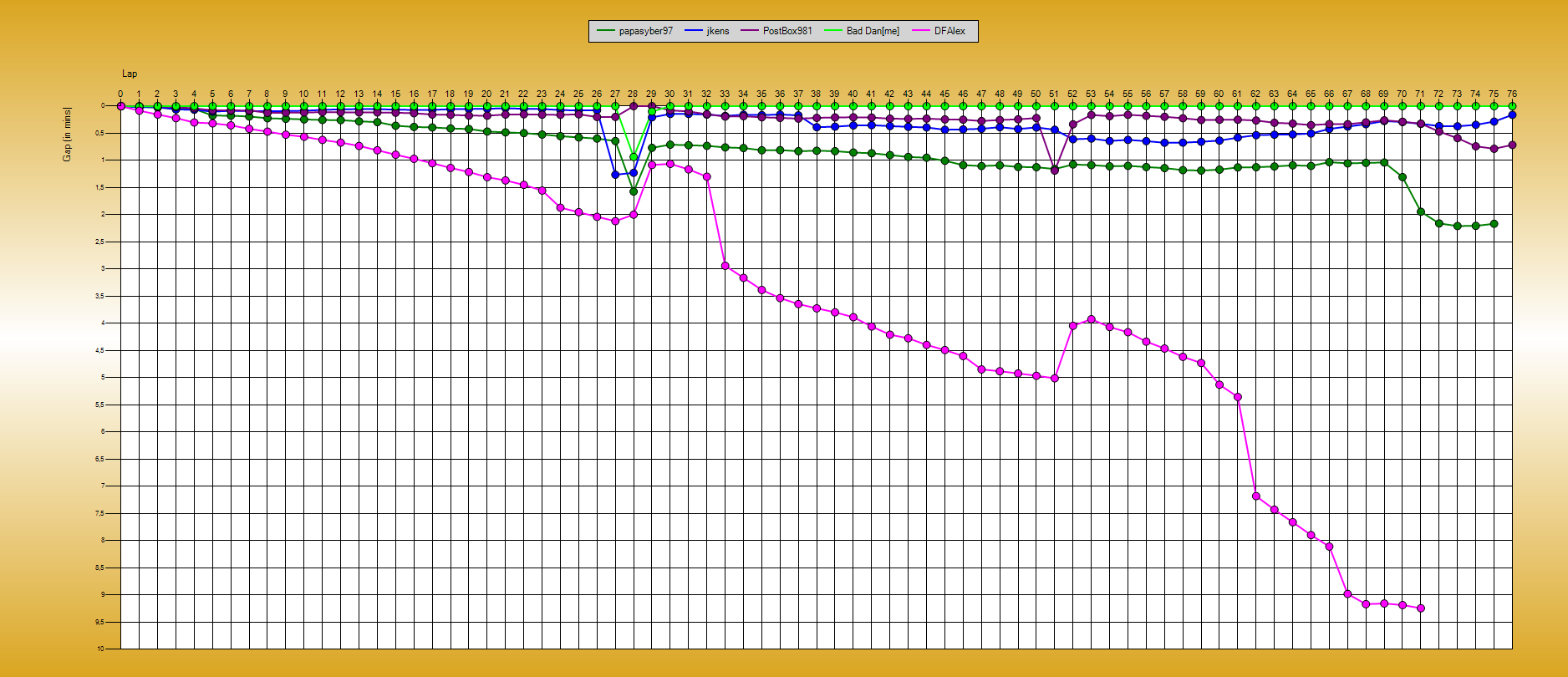Select PostBox981's purple dip point at lap 51
Viewport: 1568px width, 677px height.
(x=1054, y=170)
